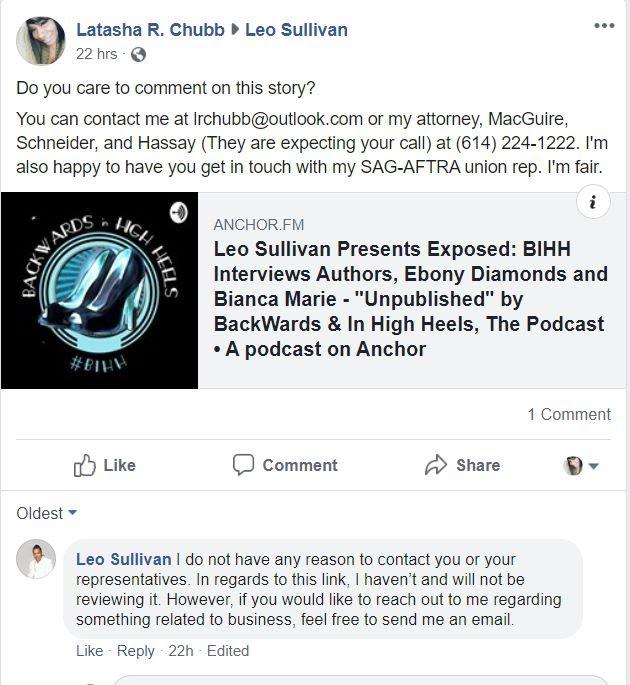Open Latasha R. Chubb's profile name link
Viewport: 630px width, 685px height.
[150, 30]
